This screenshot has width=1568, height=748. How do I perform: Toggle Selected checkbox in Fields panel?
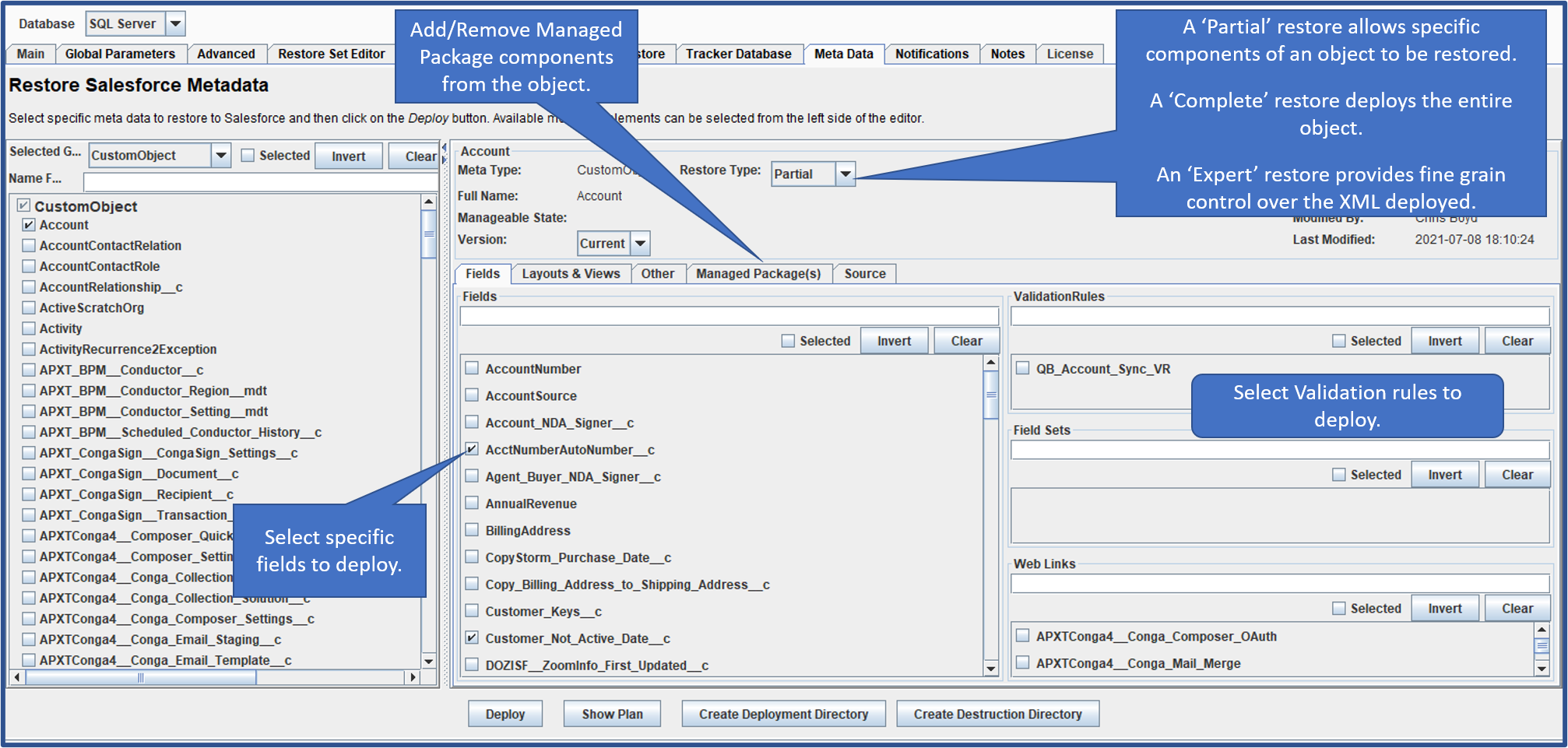coord(788,341)
